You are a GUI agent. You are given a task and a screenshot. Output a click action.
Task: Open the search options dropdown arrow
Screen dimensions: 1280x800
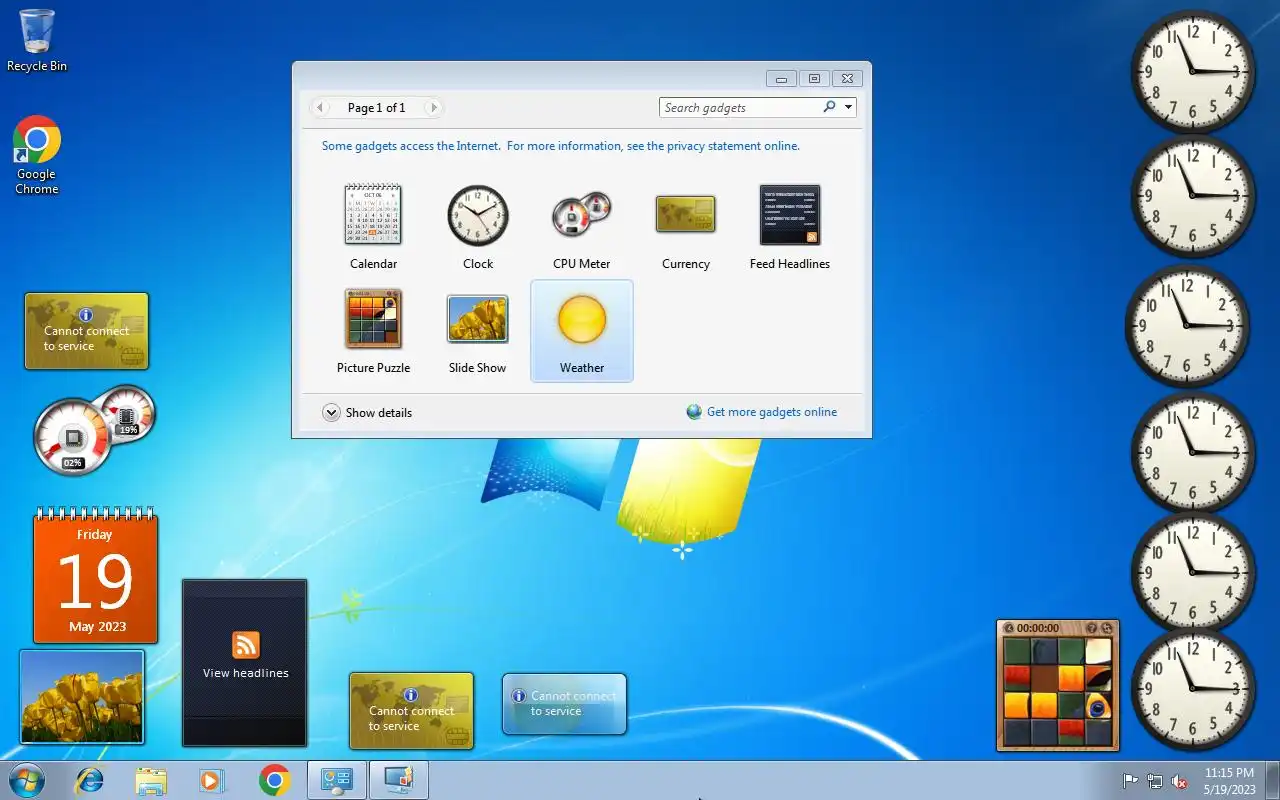point(848,107)
